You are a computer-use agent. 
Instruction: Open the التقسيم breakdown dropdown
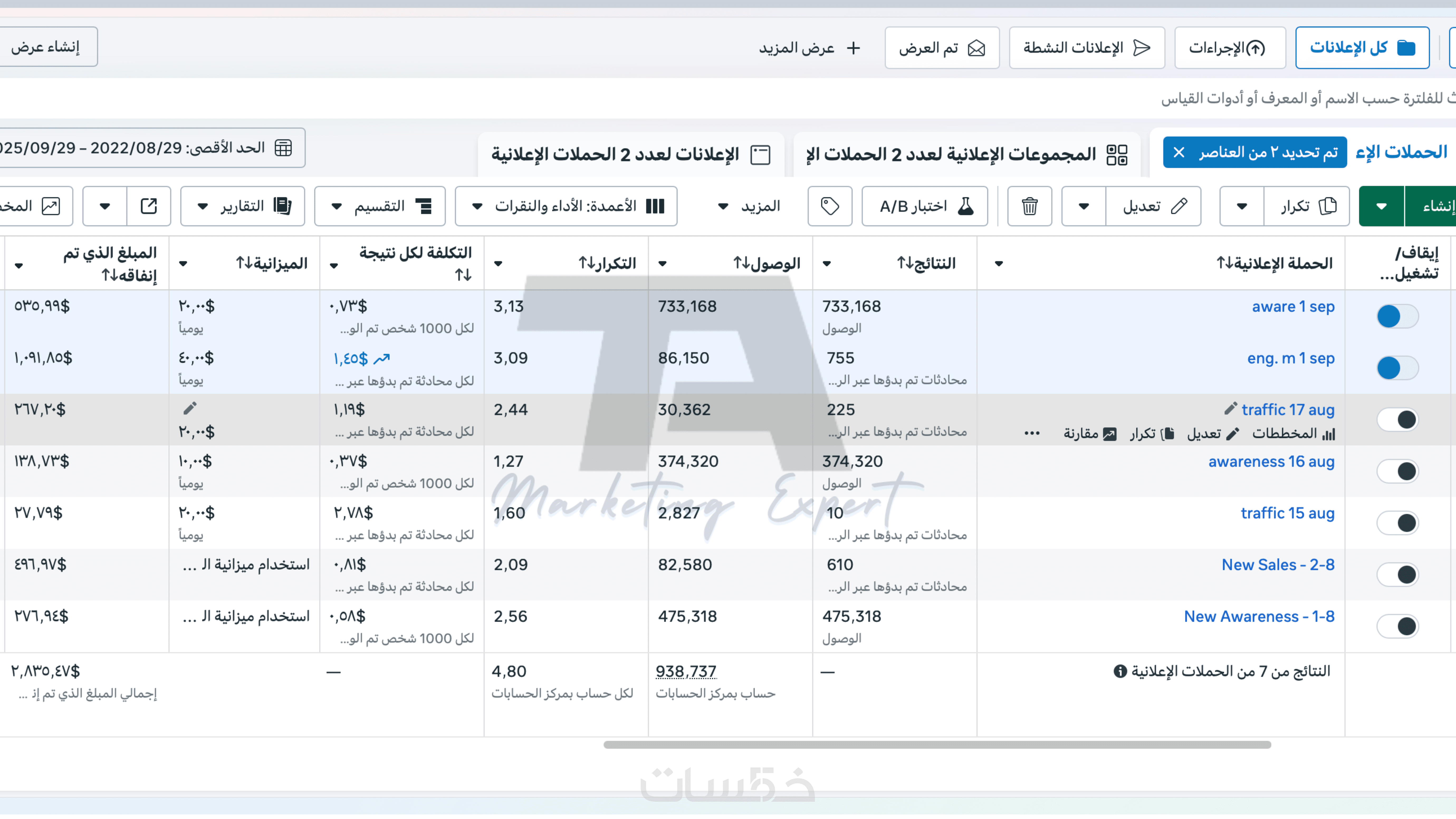pos(380,206)
